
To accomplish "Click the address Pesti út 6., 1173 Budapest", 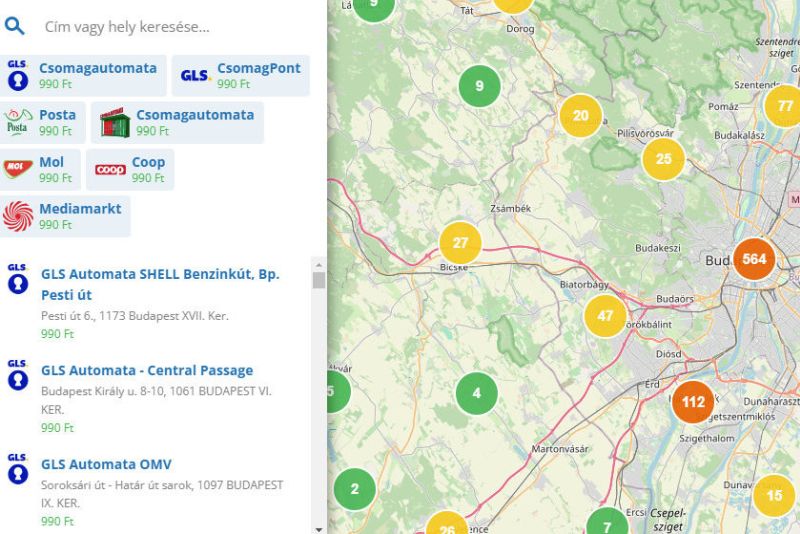I will pyautogui.click(x=135, y=316).
